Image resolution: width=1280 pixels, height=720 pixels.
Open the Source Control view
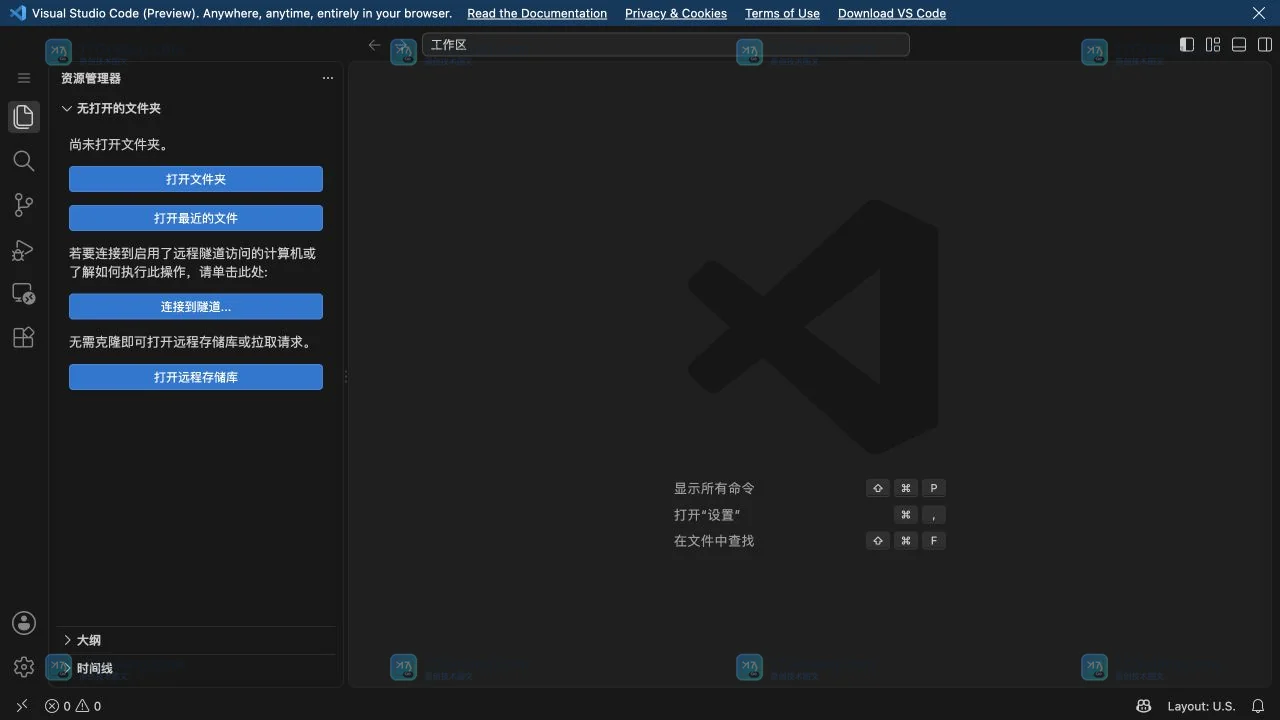click(x=24, y=205)
